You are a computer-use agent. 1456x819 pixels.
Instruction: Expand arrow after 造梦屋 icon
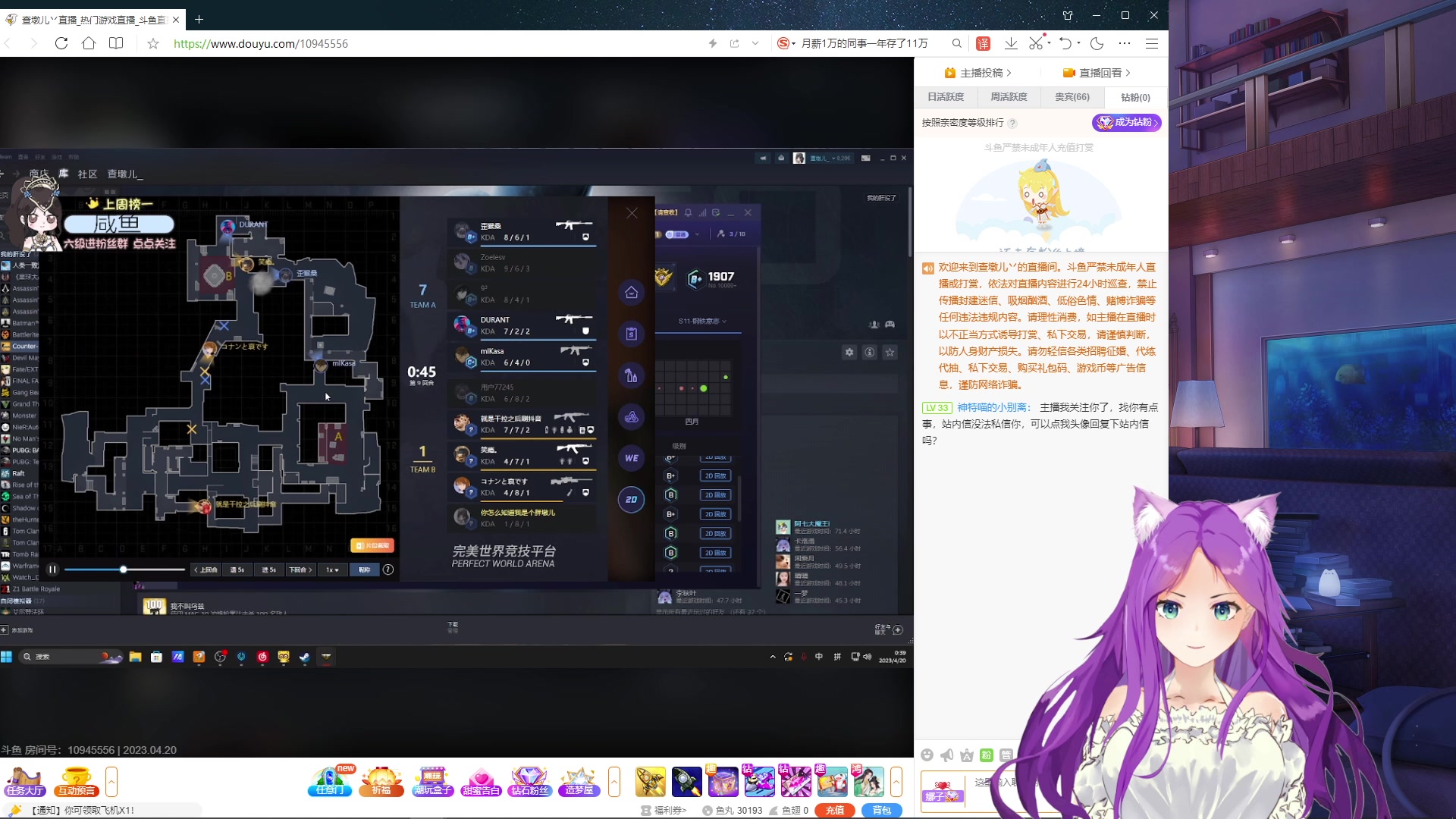[614, 782]
